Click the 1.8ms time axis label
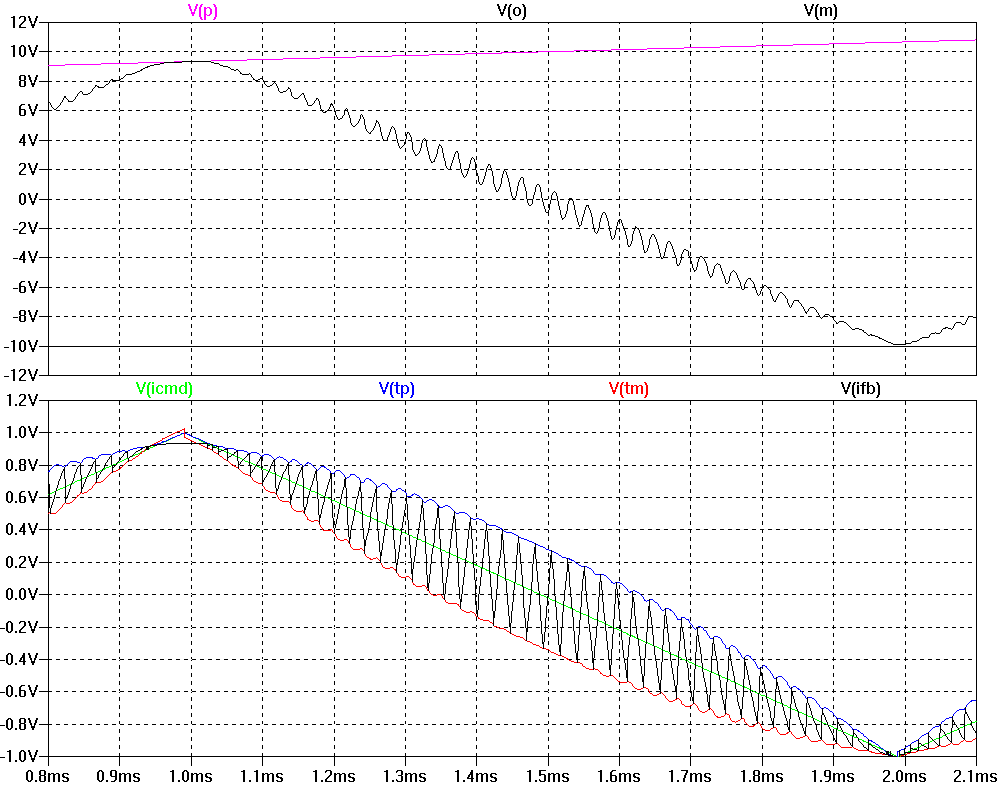This screenshot has height=788, width=999. click(761, 776)
